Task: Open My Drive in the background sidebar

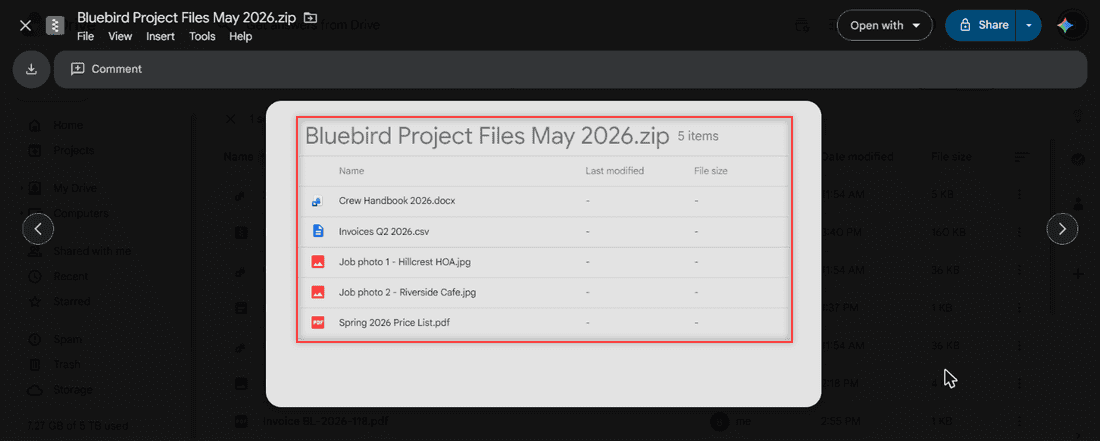Action: 75,188
